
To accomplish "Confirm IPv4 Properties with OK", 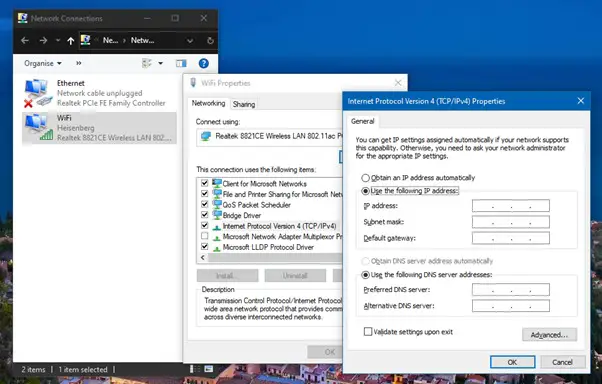I will [x=512, y=362].
